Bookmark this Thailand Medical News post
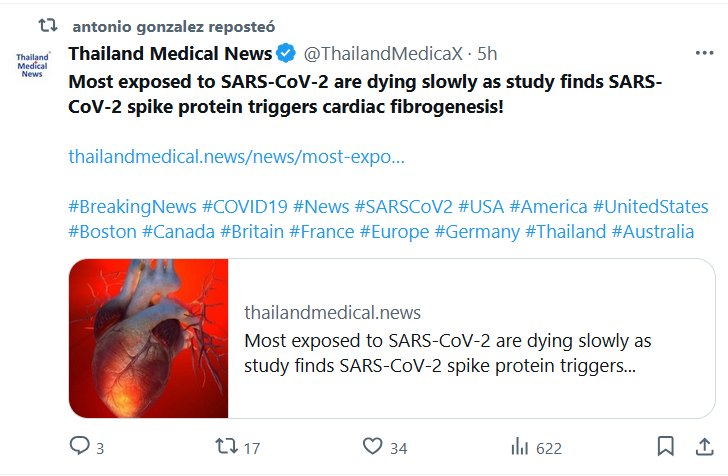Image resolution: width=728 pixels, height=476 pixels. pyautogui.click(x=665, y=446)
